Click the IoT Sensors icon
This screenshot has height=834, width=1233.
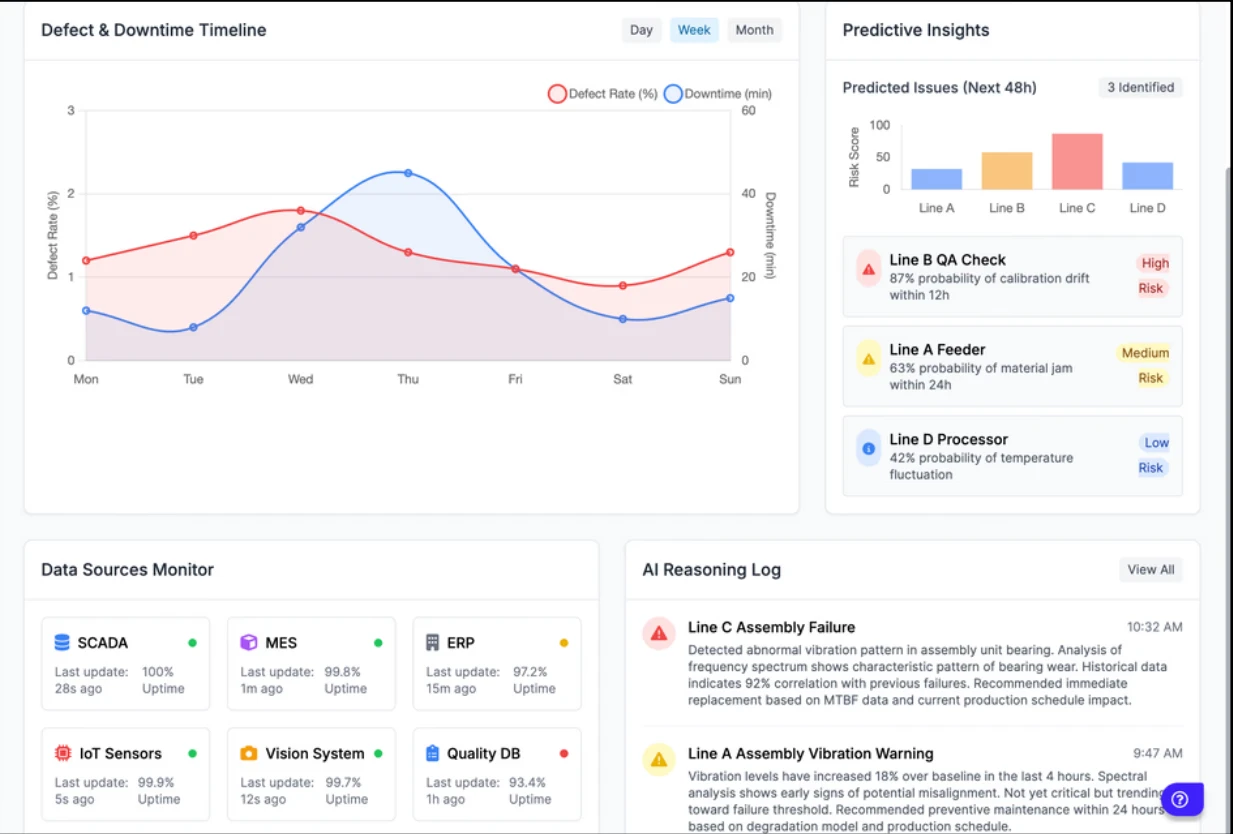point(60,753)
